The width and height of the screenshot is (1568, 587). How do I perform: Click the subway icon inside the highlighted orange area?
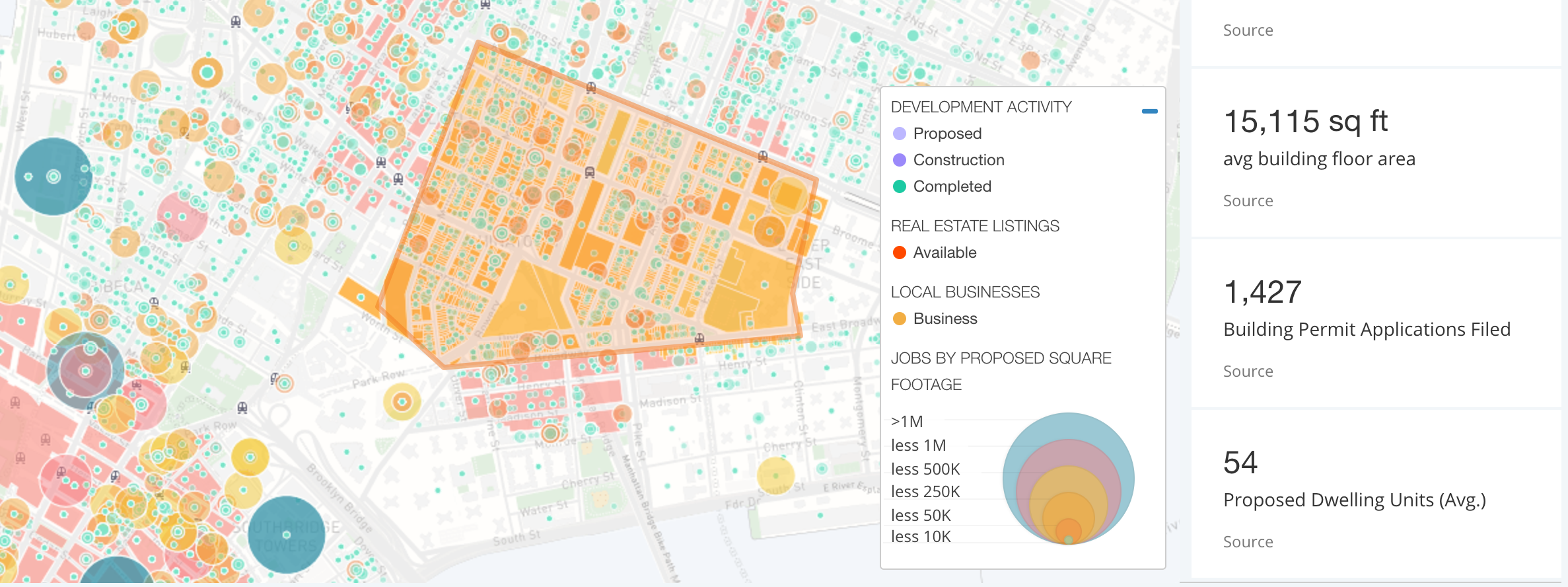pyautogui.click(x=590, y=173)
